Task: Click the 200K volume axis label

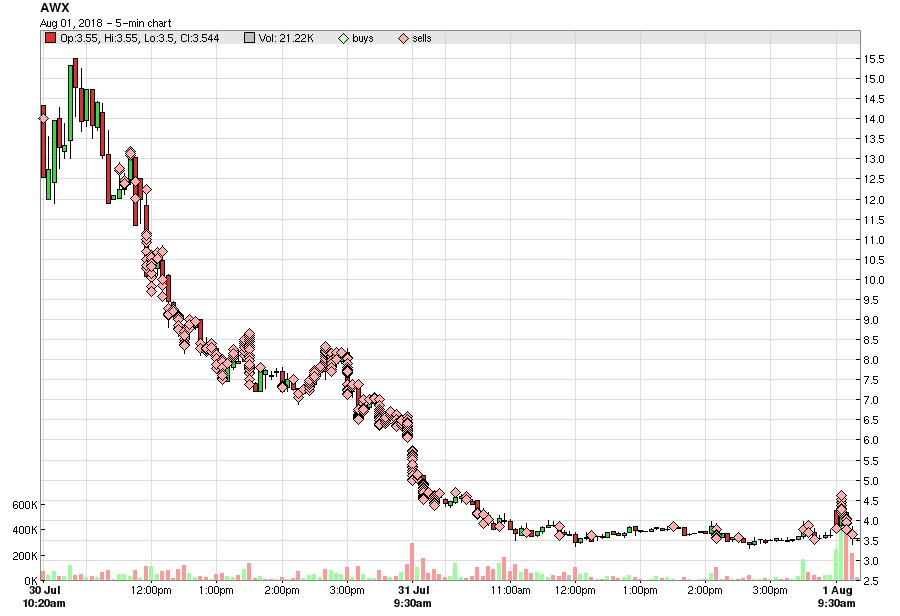Action: 25,556
